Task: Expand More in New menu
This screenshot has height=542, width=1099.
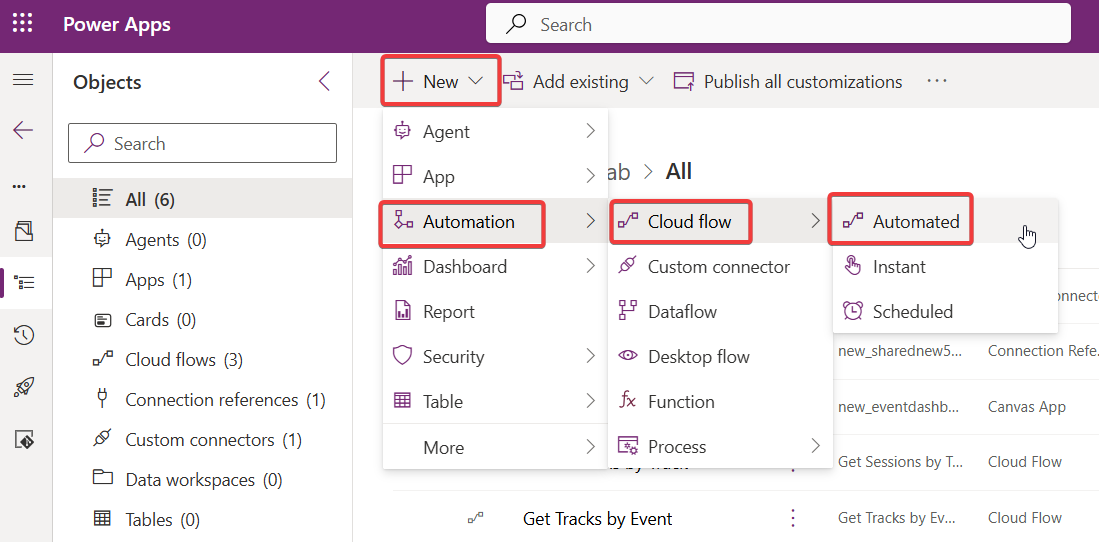Action: point(495,447)
